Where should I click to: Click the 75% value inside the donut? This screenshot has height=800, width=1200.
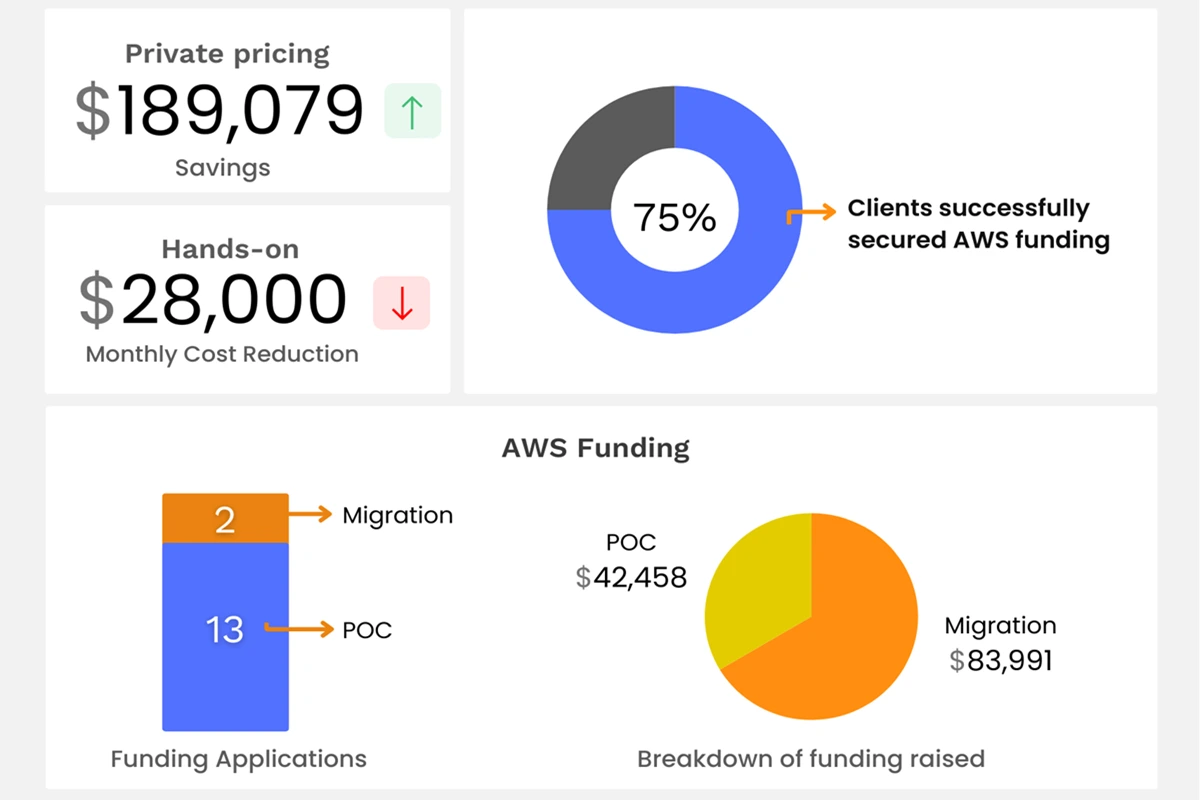pyautogui.click(x=675, y=217)
